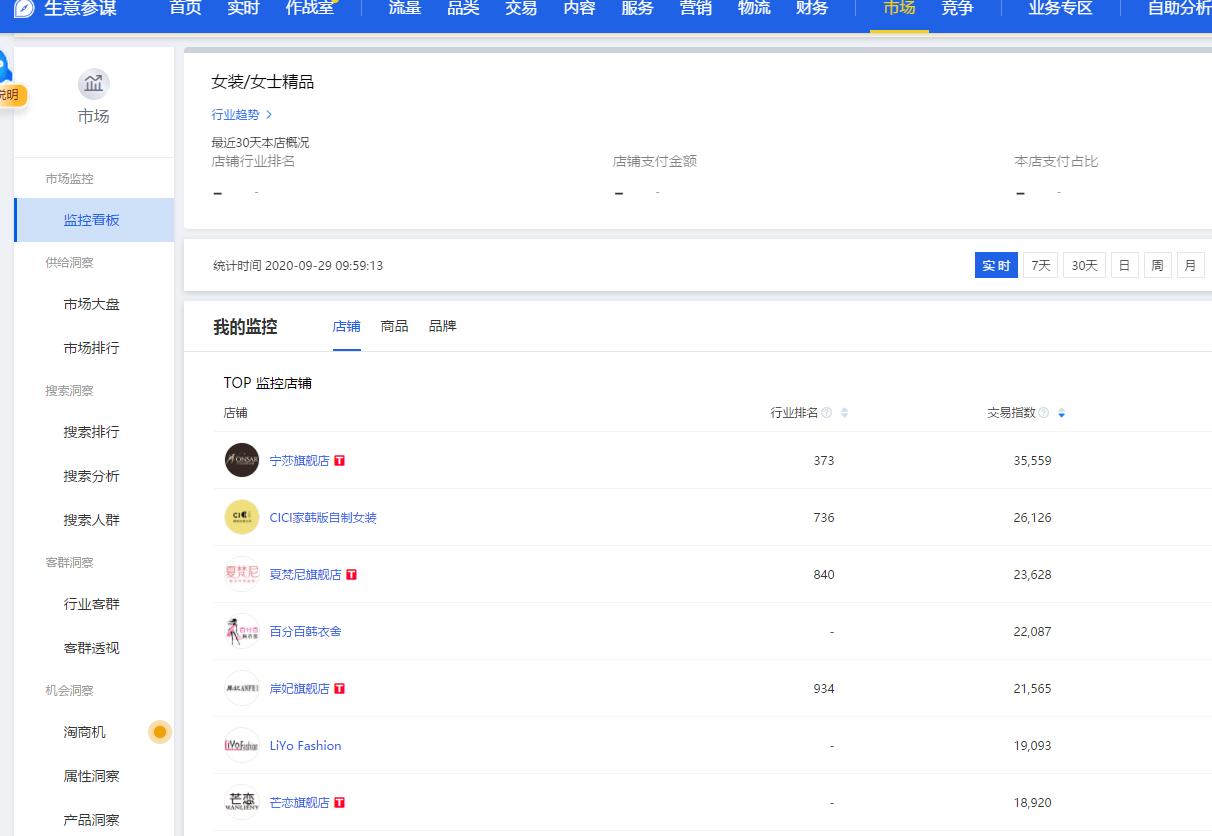This screenshot has width=1212, height=836.
Task: Open the 业务专区 navigation dropdown
Action: point(1059,8)
